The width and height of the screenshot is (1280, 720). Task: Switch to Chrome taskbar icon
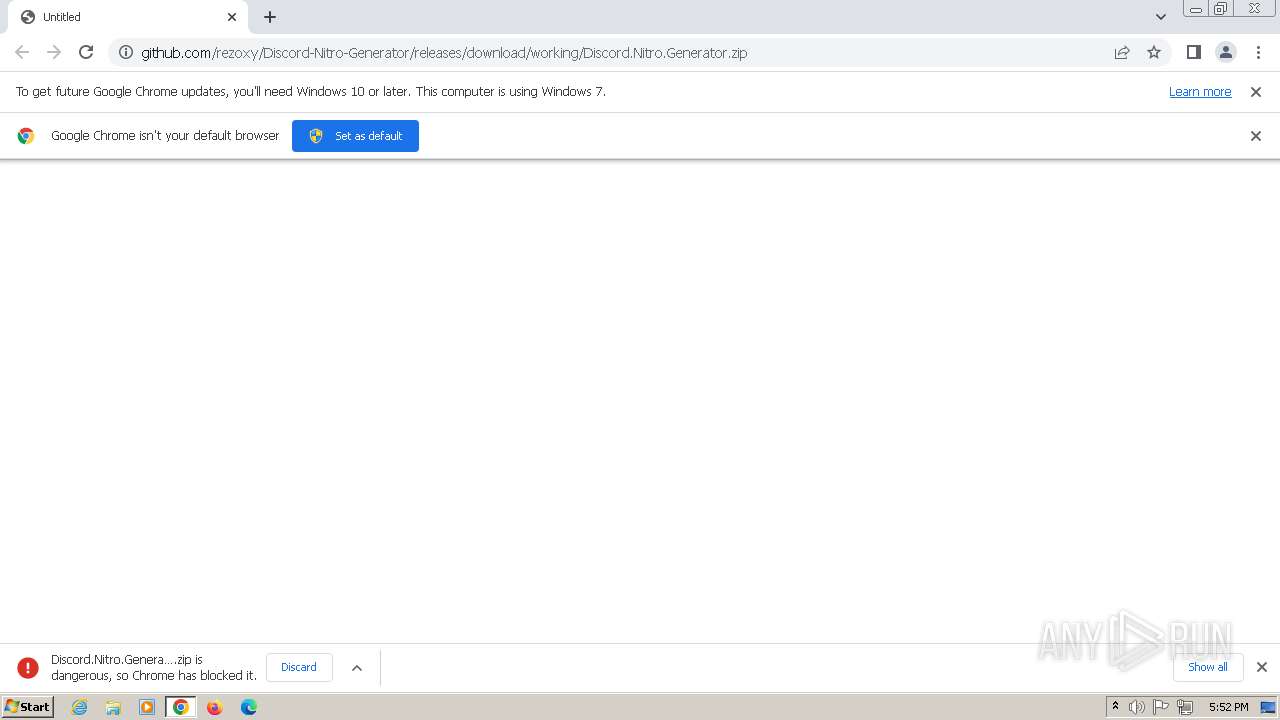pyautogui.click(x=180, y=707)
